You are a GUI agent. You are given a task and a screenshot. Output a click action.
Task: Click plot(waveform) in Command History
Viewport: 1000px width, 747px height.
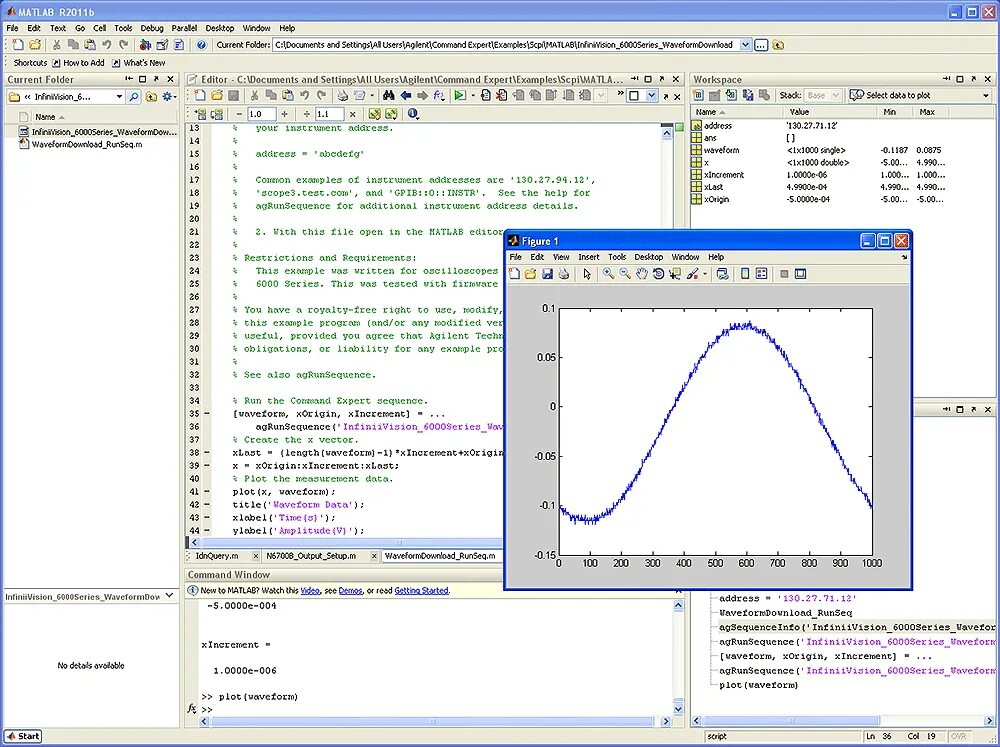pyautogui.click(x=758, y=685)
